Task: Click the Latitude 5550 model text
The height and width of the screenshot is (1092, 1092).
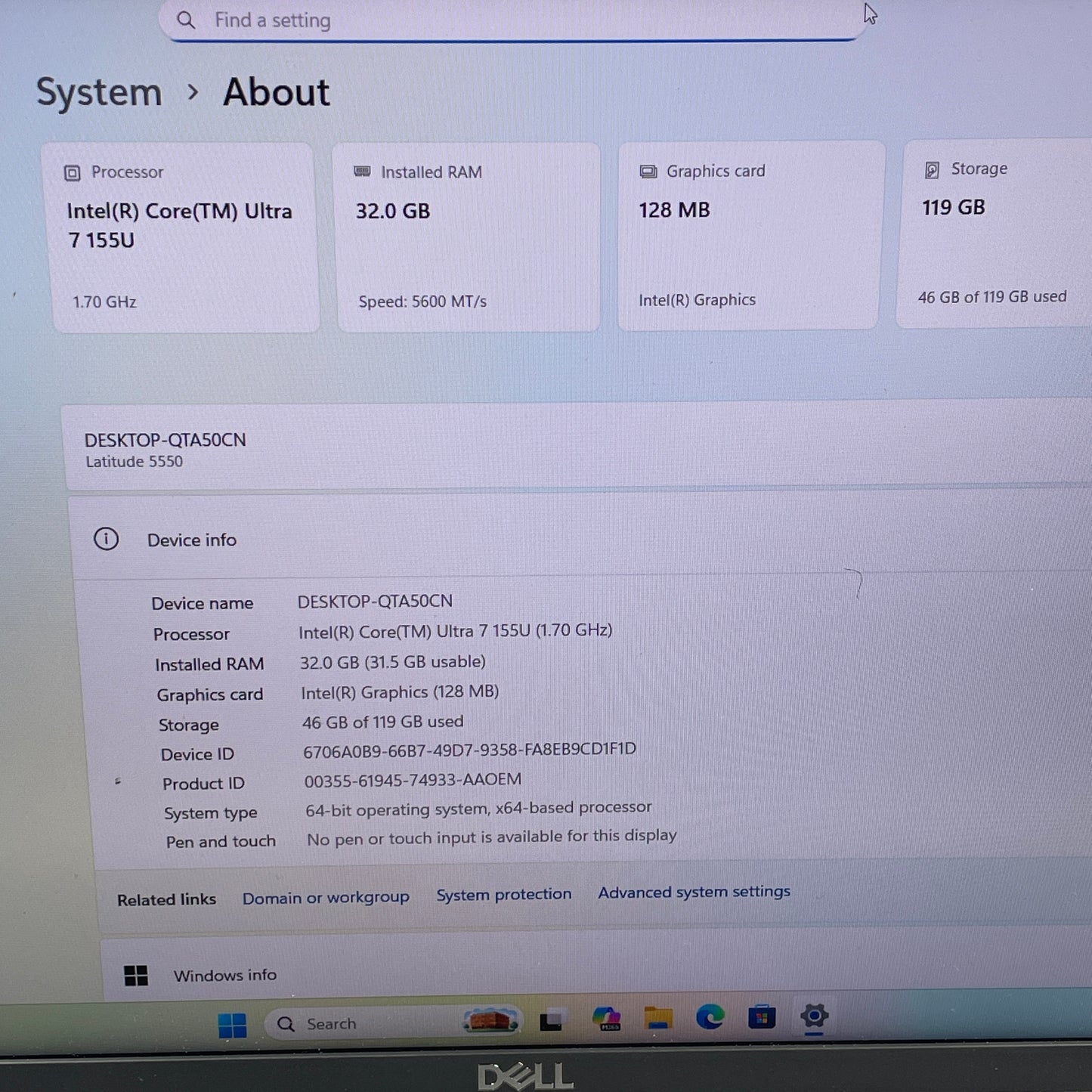Action: tap(134, 462)
